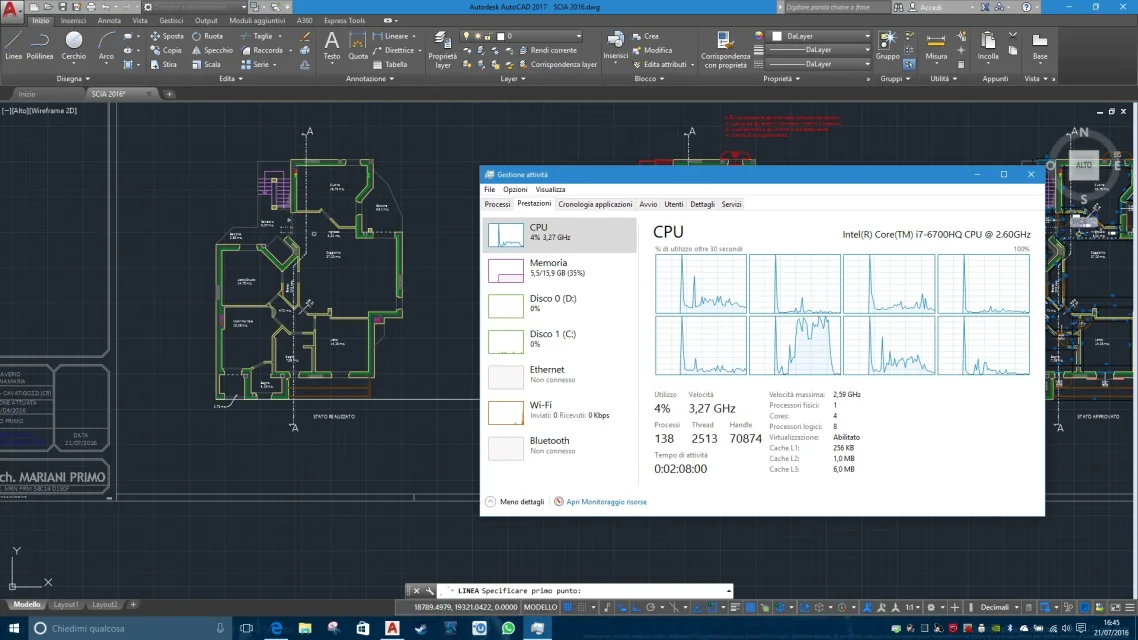The height and width of the screenshot is (640, 1138).
Task: Switch to Layout1 tab
Action: point(65,604)
